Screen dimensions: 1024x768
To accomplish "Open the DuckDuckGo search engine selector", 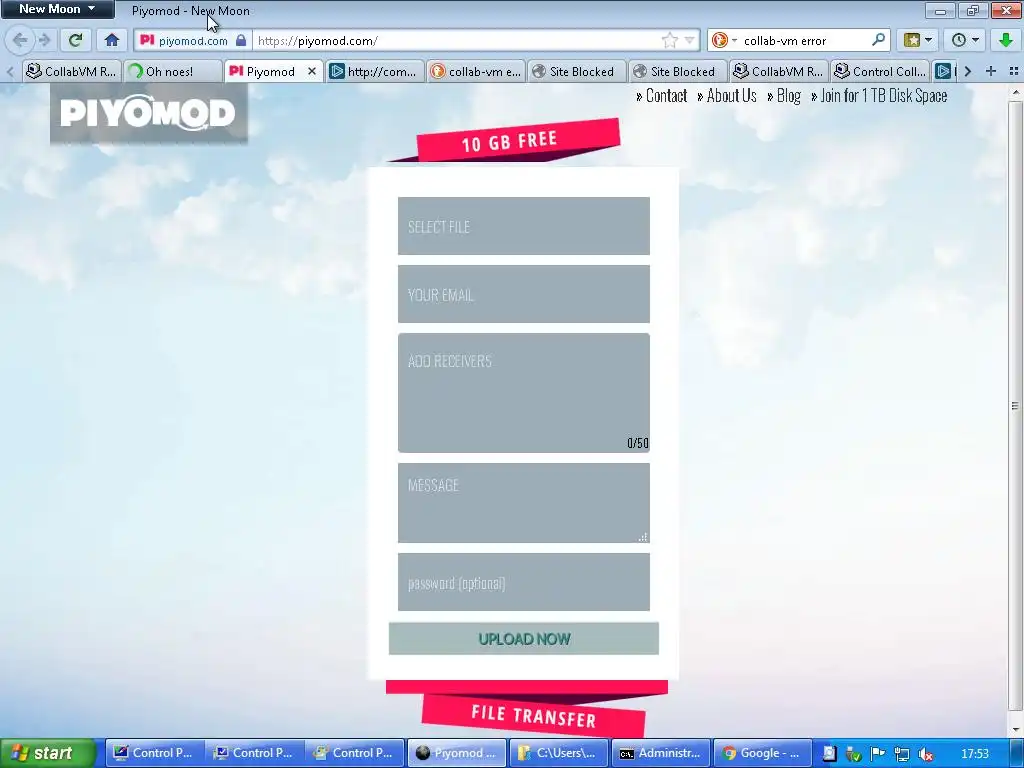I will [x=724, y=40].
